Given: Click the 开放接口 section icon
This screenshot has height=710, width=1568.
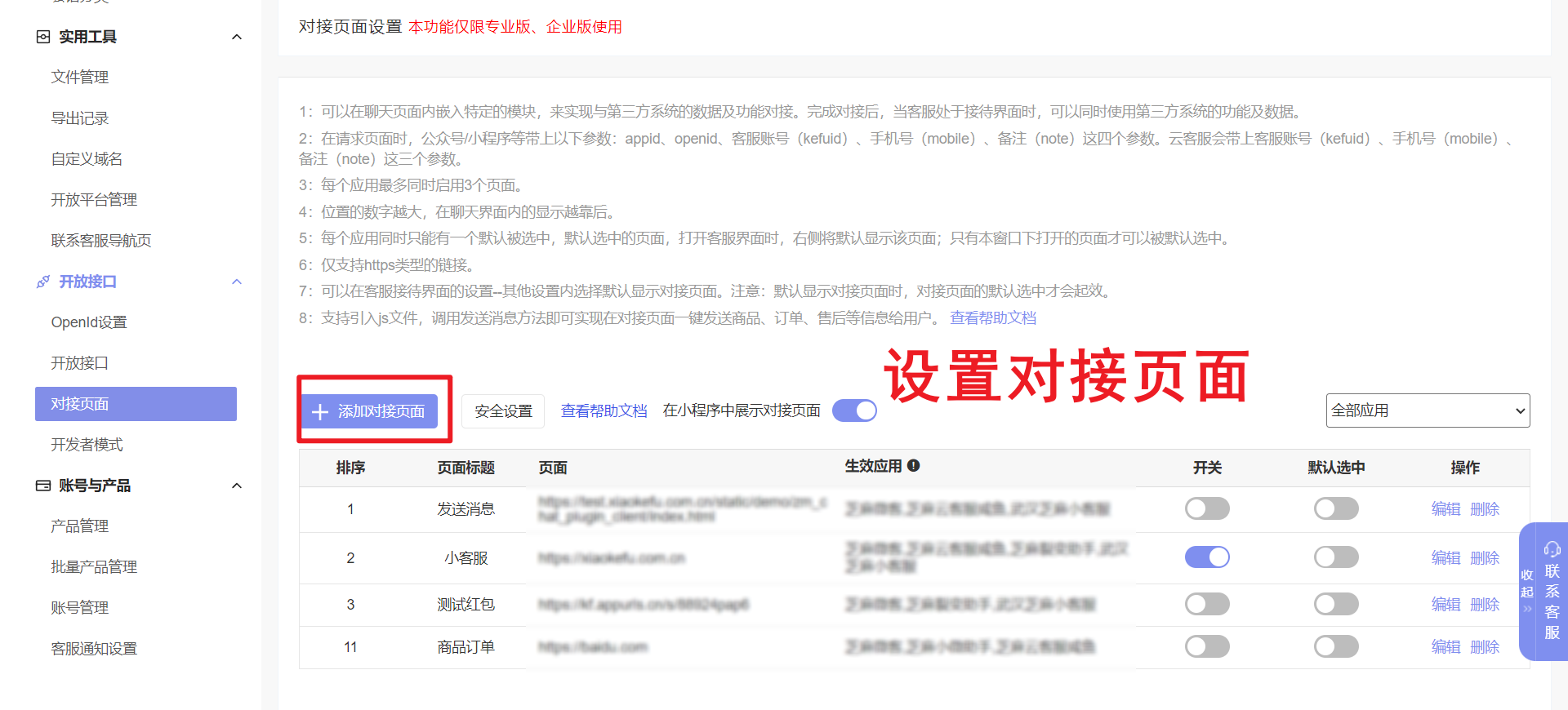Looking at the screenshot, I should [x=43, y=282].
